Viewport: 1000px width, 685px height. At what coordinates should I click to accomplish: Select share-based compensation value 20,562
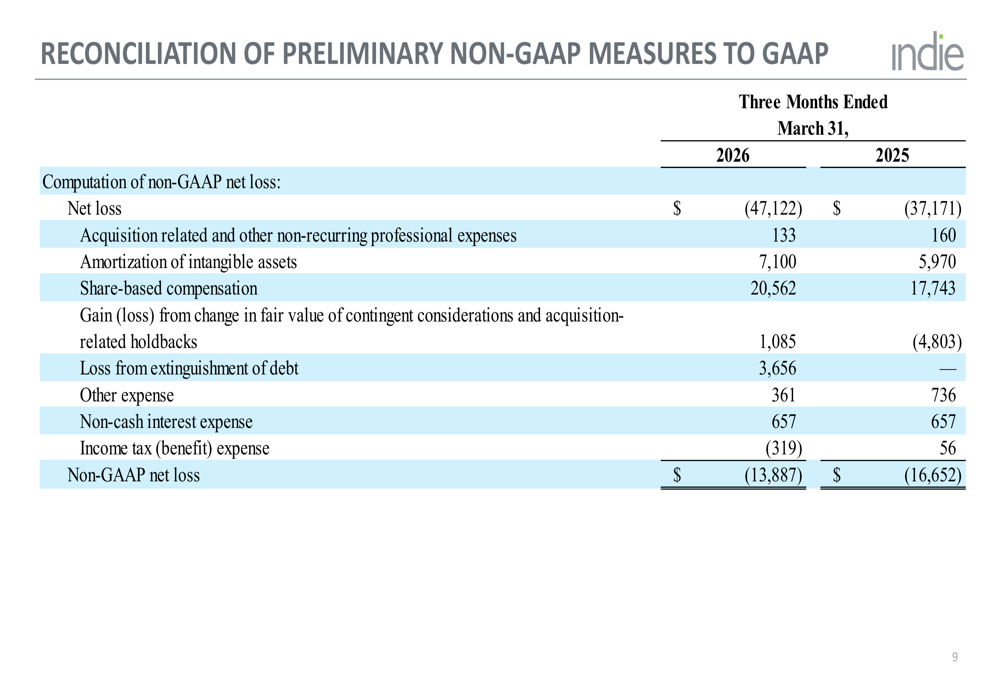[x=773, y=288]
